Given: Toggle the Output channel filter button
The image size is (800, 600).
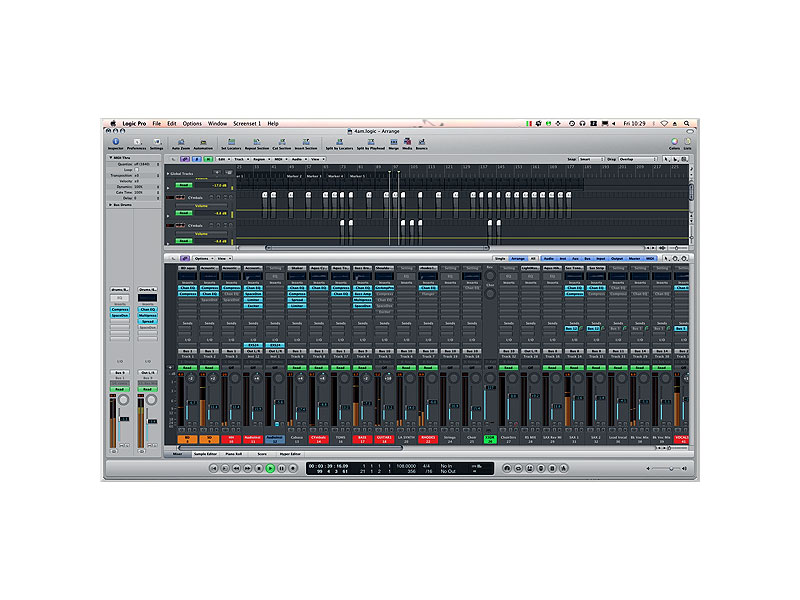Looking at the screenshot, I should pyautogui.click(x=617, y=259).
